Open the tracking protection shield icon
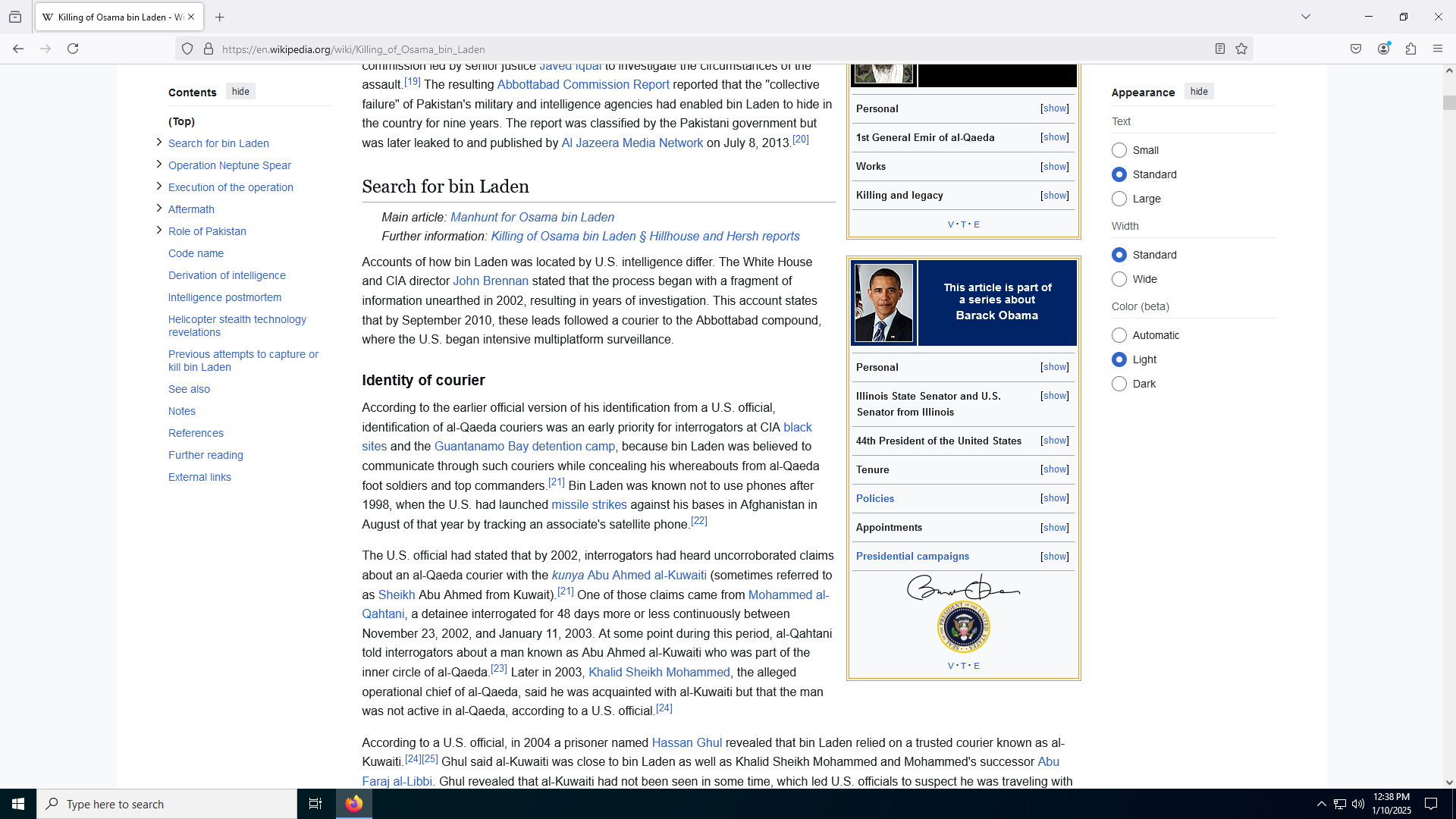 187,49
